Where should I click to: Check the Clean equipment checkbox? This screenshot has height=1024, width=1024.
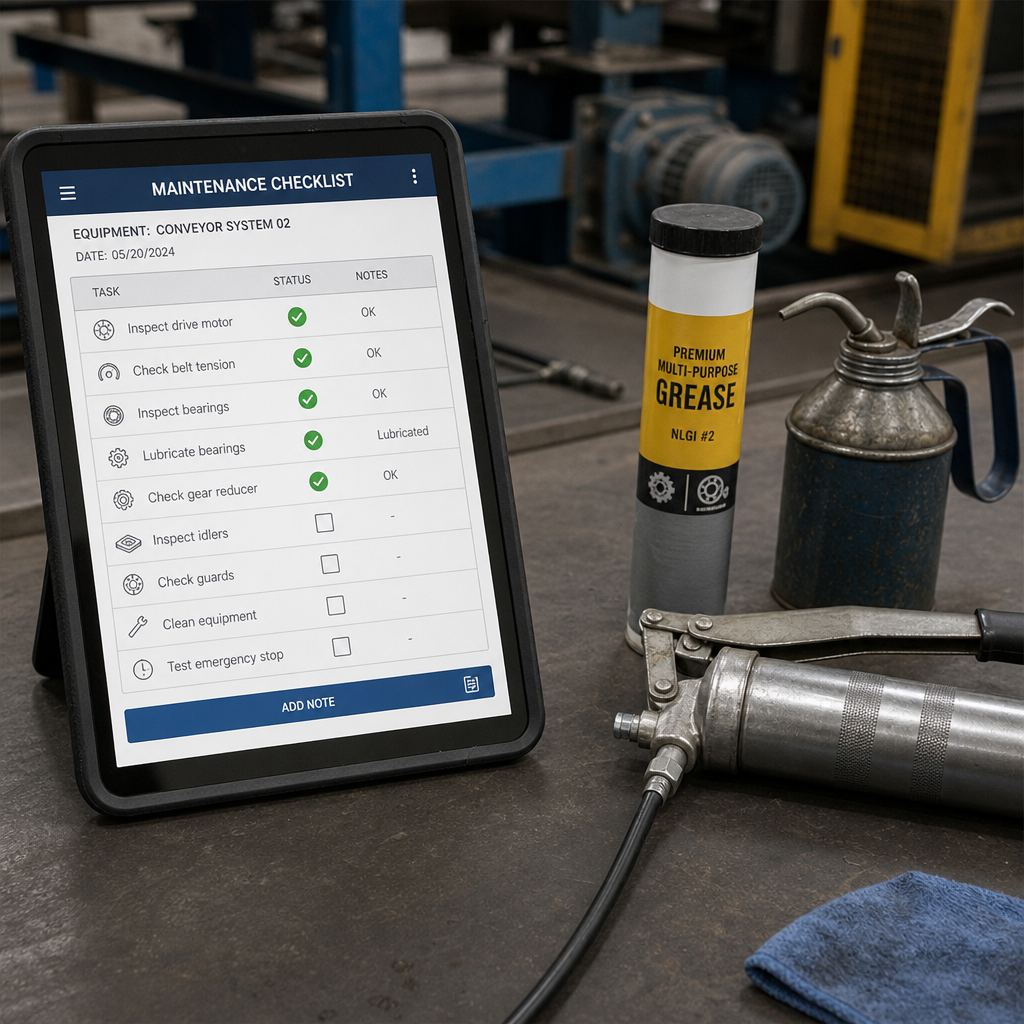(336, 605)
